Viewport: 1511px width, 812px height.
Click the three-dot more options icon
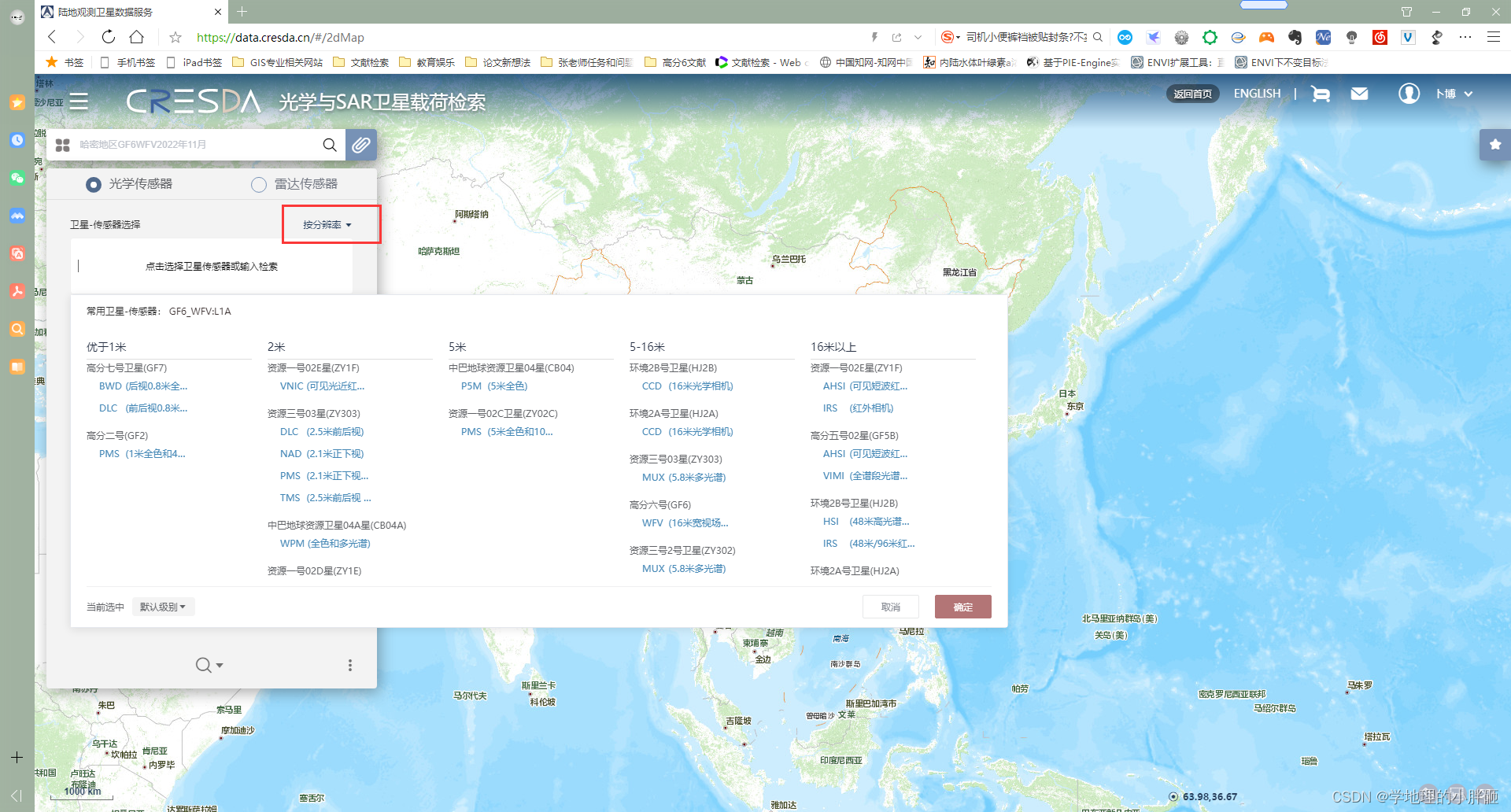pyautogui.click(x=350, y=665)
